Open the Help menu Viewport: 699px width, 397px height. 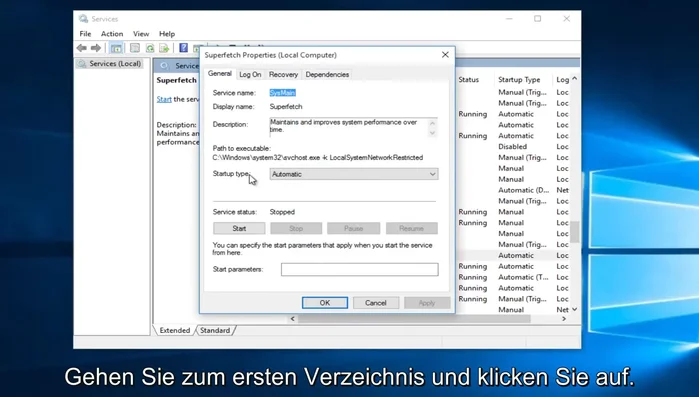tap(167, 34)
